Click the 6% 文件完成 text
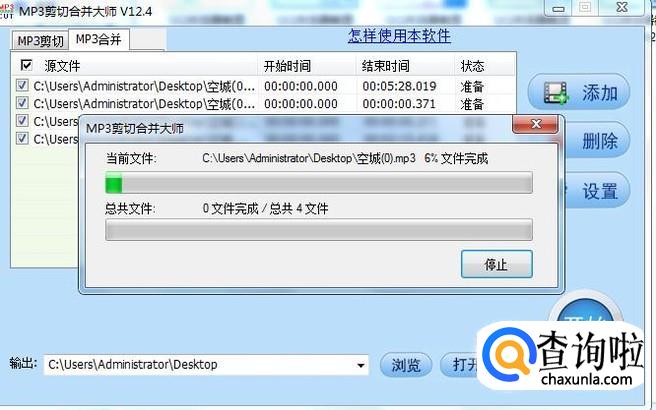The height and width of the screenshot is (410, 656). 456,159
